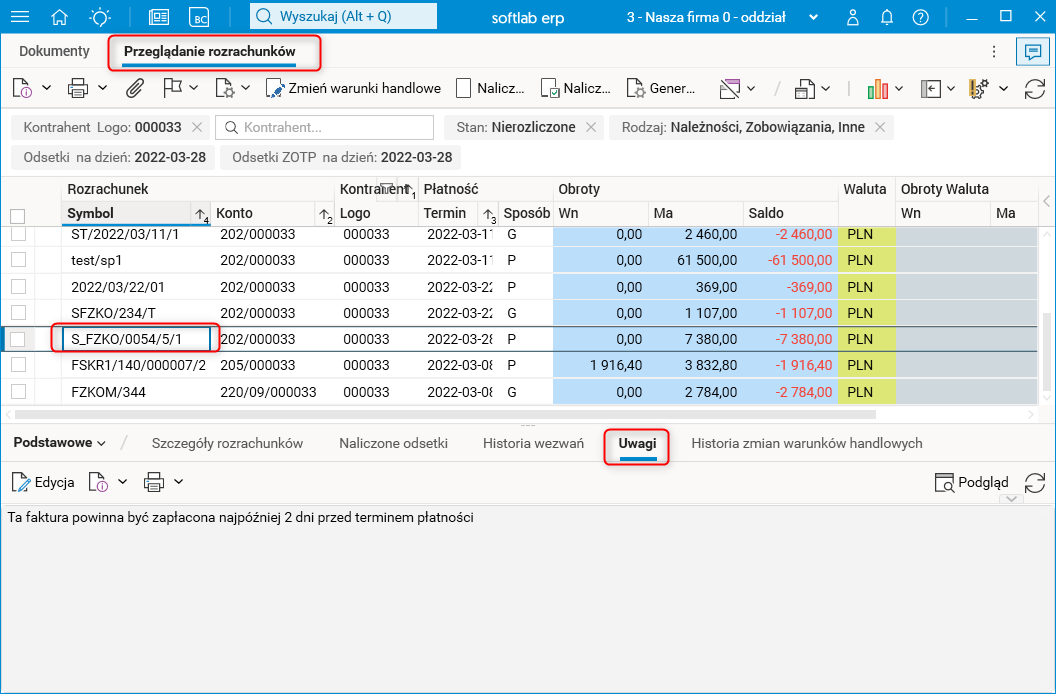
Task: Expand the company branch dropdown
Action: pos(813,17)
